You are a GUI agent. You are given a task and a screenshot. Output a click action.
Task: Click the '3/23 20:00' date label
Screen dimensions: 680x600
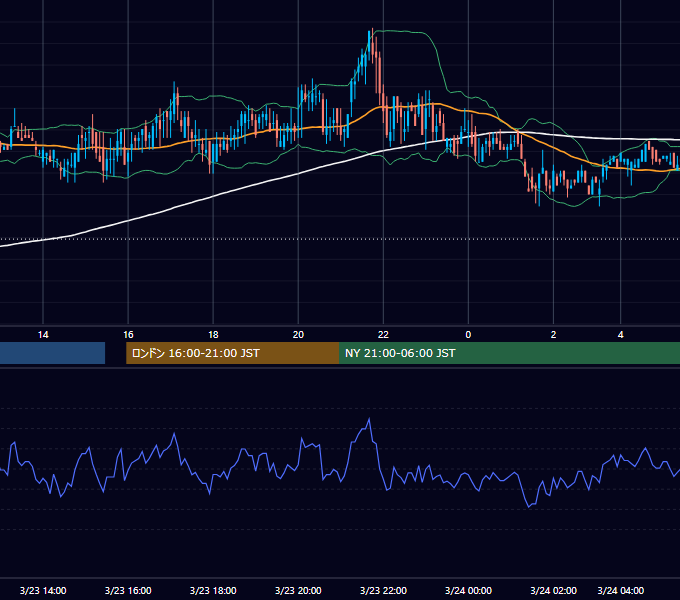click(298, 590)
